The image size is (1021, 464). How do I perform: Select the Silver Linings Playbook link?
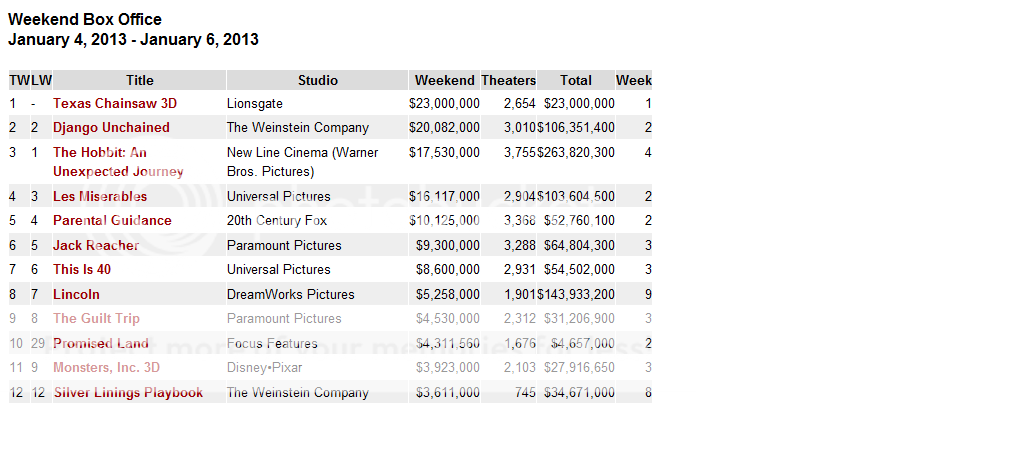128,393
